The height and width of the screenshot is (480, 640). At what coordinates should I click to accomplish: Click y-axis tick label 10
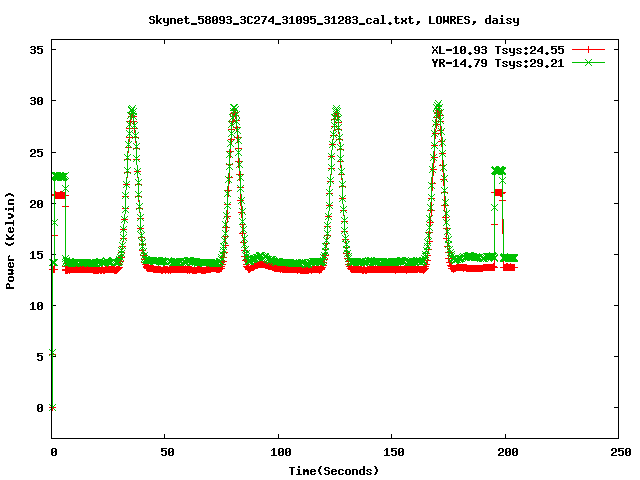[36, 306]
